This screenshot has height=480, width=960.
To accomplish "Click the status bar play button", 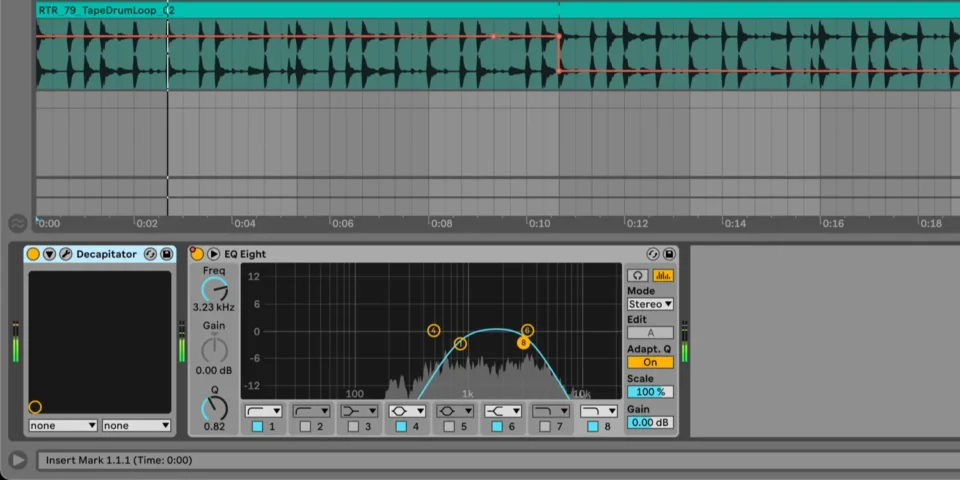I will [17, 460].
